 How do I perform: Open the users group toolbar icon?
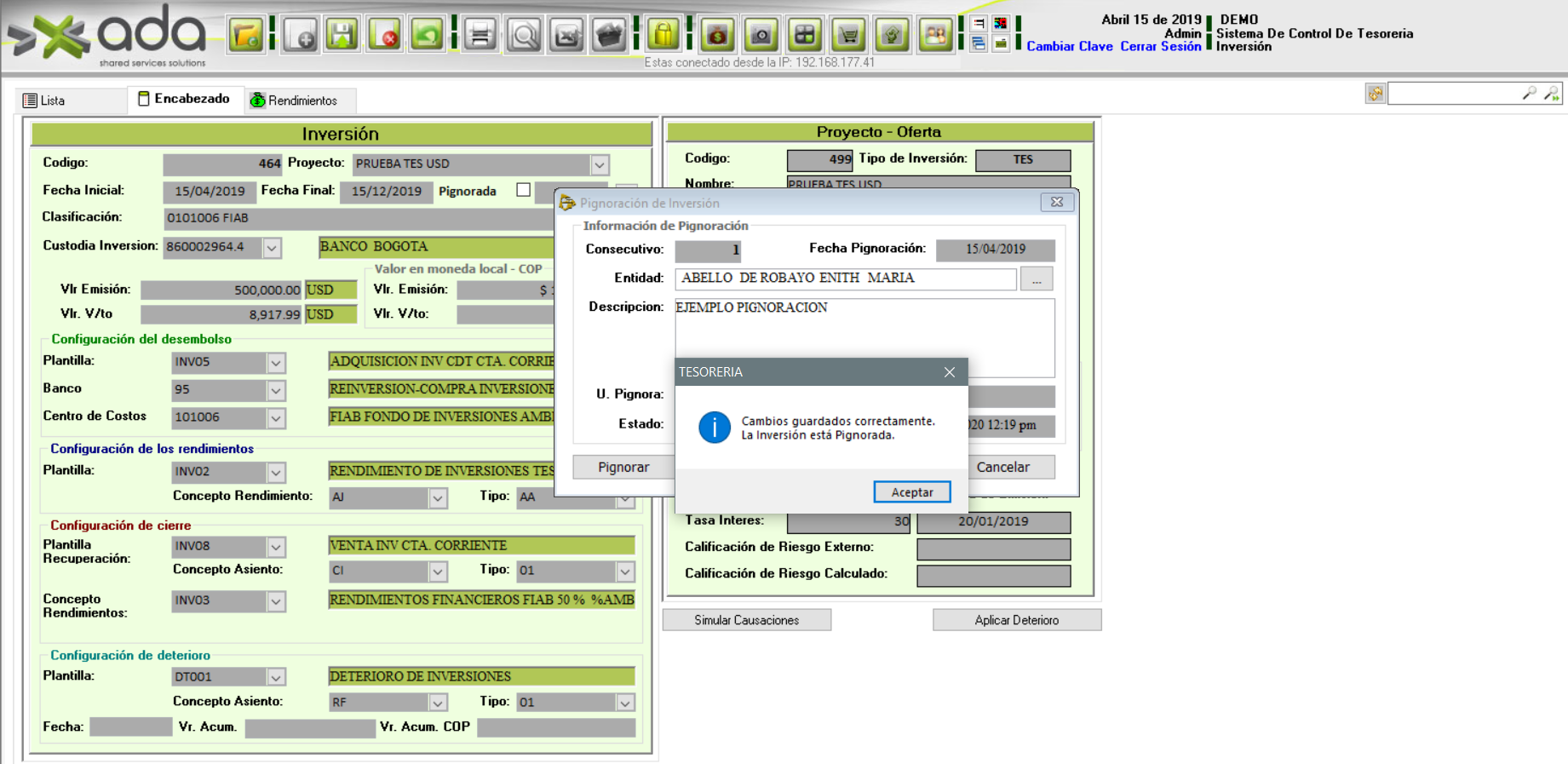(935, 35)
